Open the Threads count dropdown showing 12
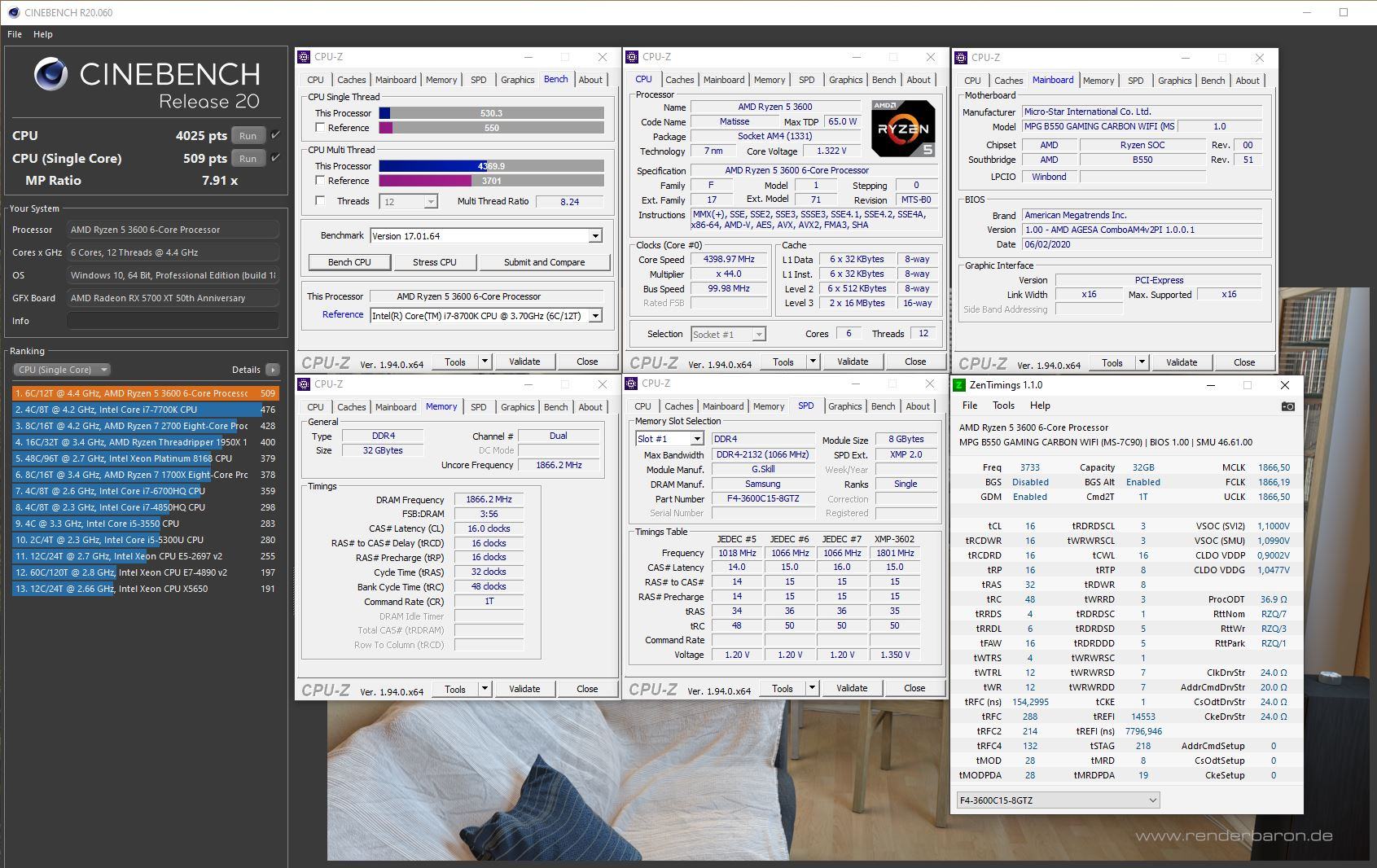The width and height of the screenshot is (1377, 868). point(431,202)
